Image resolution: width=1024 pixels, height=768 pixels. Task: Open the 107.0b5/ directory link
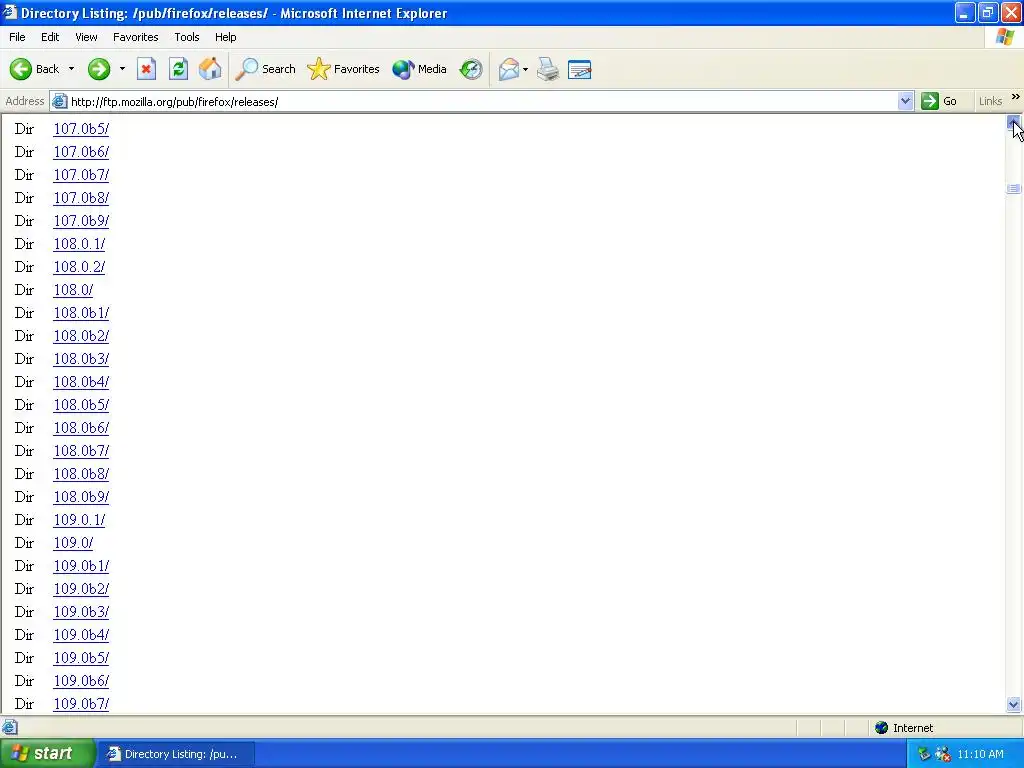[x=81, y=129]
